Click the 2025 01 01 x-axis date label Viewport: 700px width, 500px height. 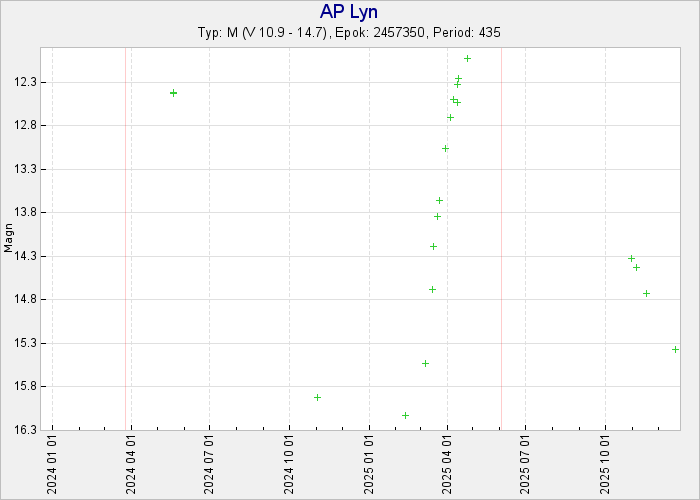[x=368, y=464]
